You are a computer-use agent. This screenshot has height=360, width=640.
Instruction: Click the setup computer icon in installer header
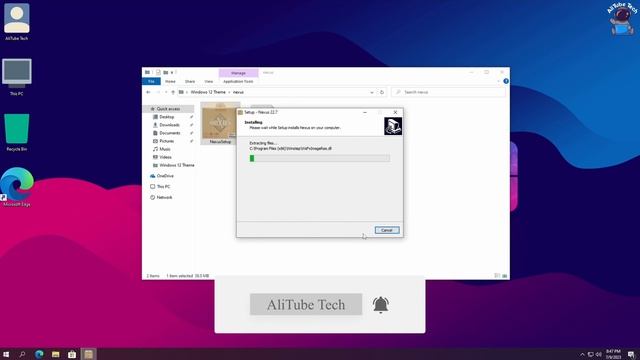coord(393,126)
